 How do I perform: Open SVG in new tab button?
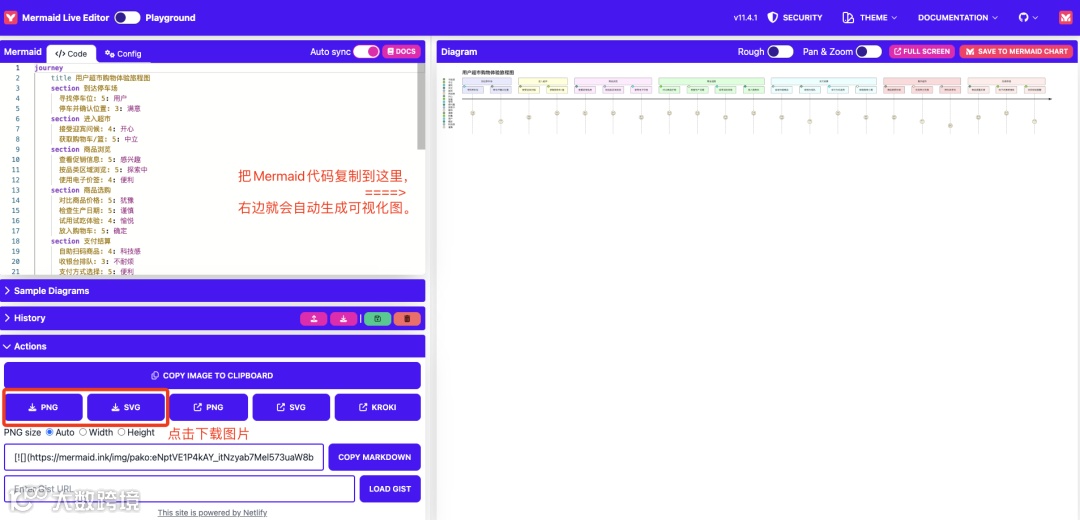[x=291, y=407]
